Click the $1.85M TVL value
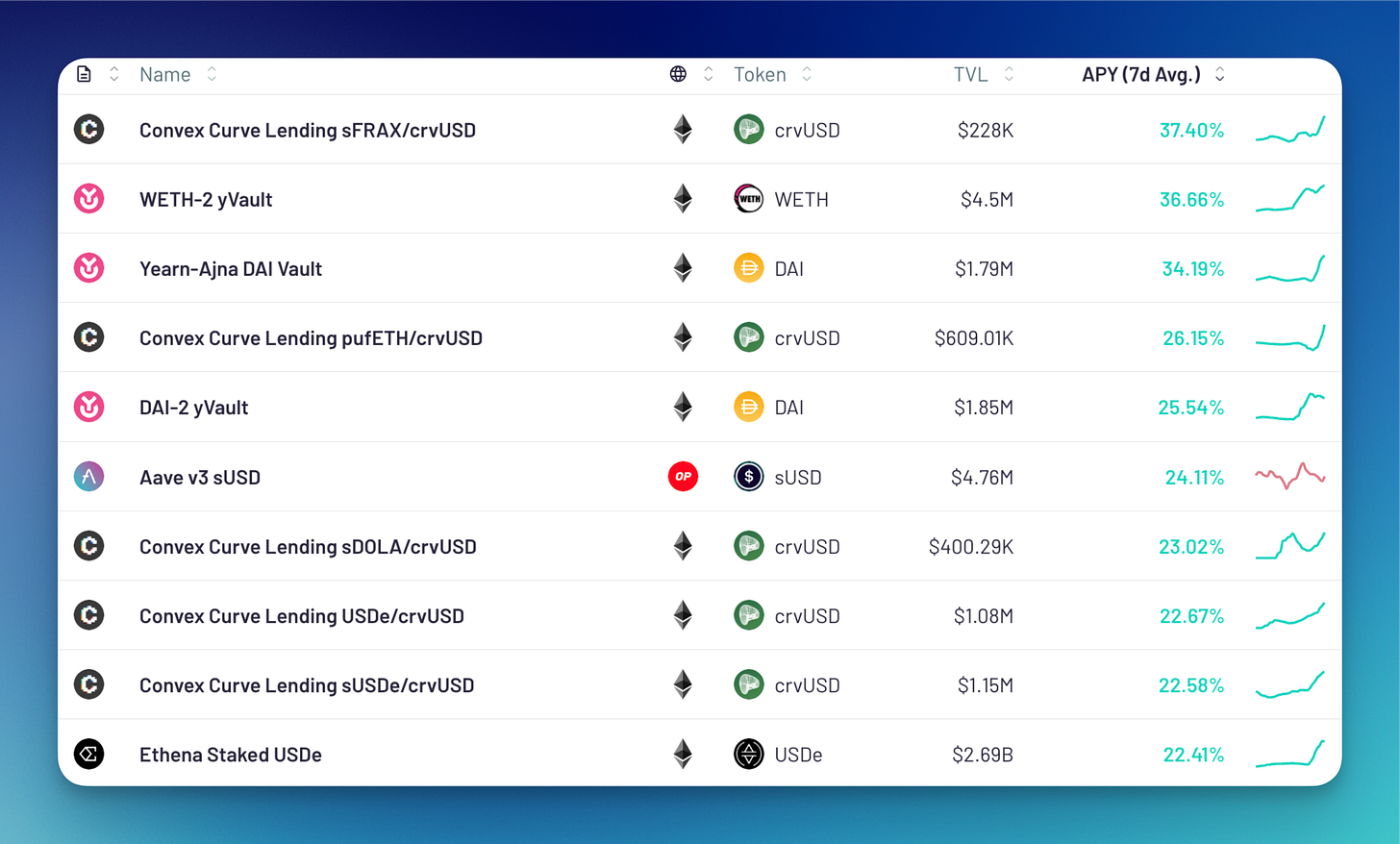Viewport: 1400px width, 844px height. click(984, 408)
